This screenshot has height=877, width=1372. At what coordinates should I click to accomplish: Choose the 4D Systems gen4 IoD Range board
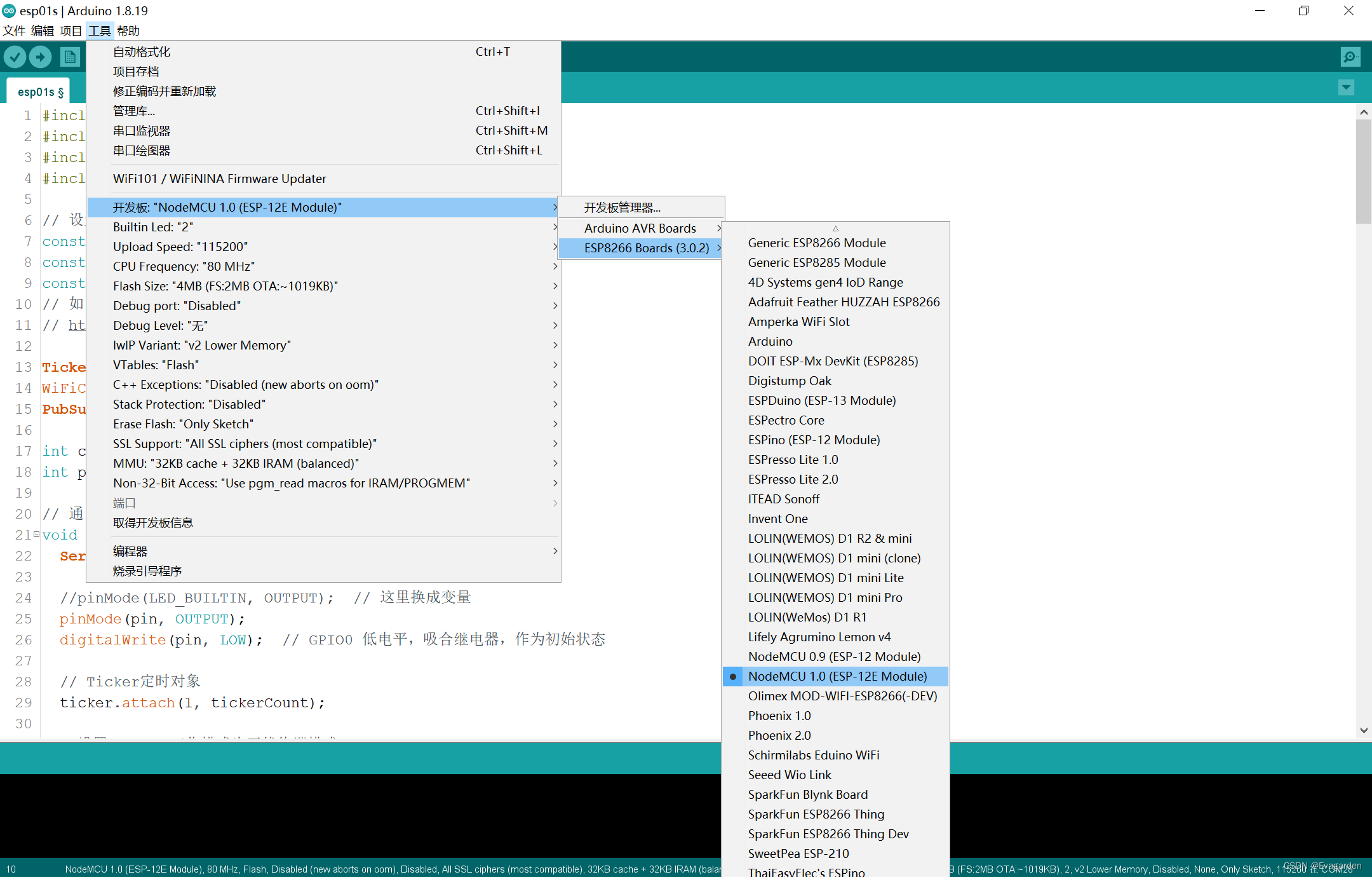(x=836, y=283)
